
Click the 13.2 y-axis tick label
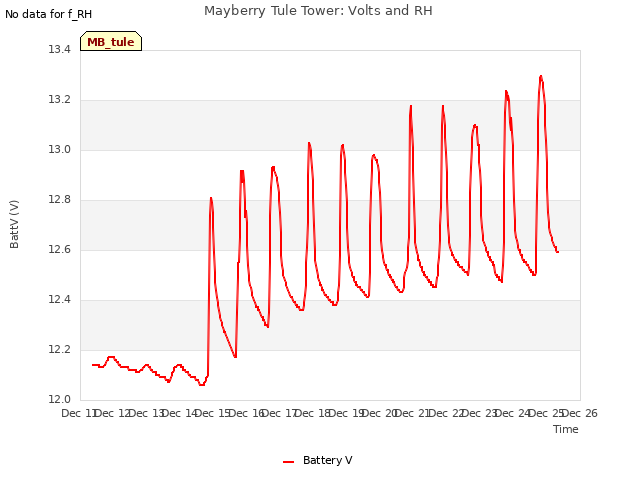[x=59, y=100]
